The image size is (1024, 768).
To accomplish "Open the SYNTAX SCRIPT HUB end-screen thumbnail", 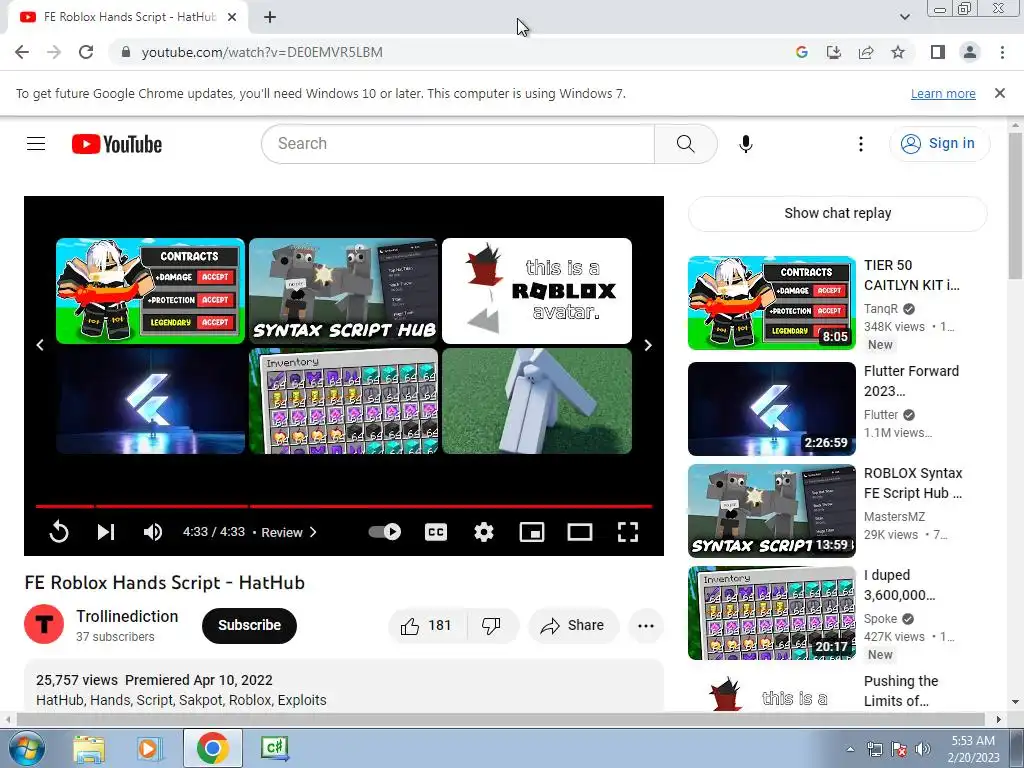I will click(344, 291).
